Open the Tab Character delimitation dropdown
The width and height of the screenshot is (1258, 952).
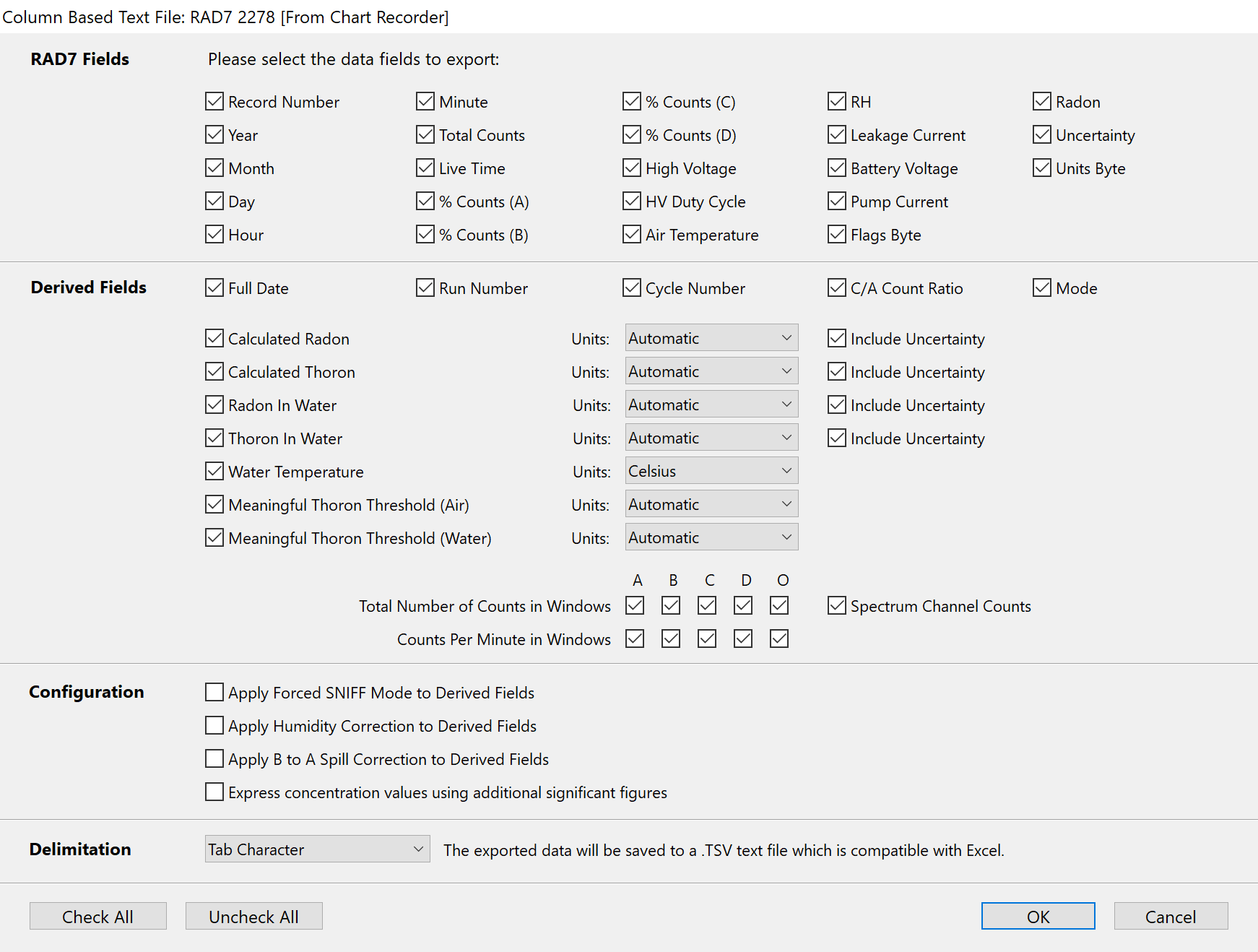click(317, 849)
